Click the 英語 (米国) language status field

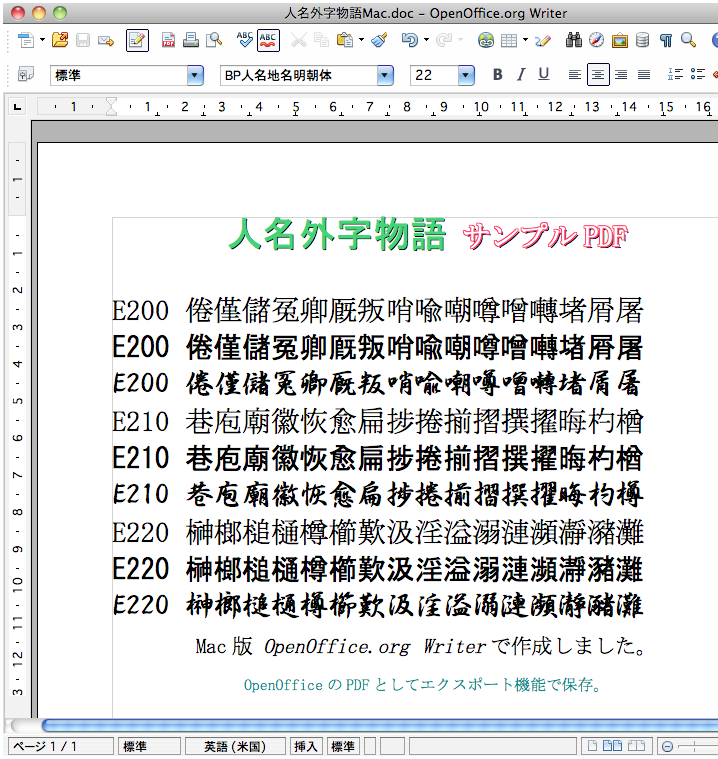(235, 746)
